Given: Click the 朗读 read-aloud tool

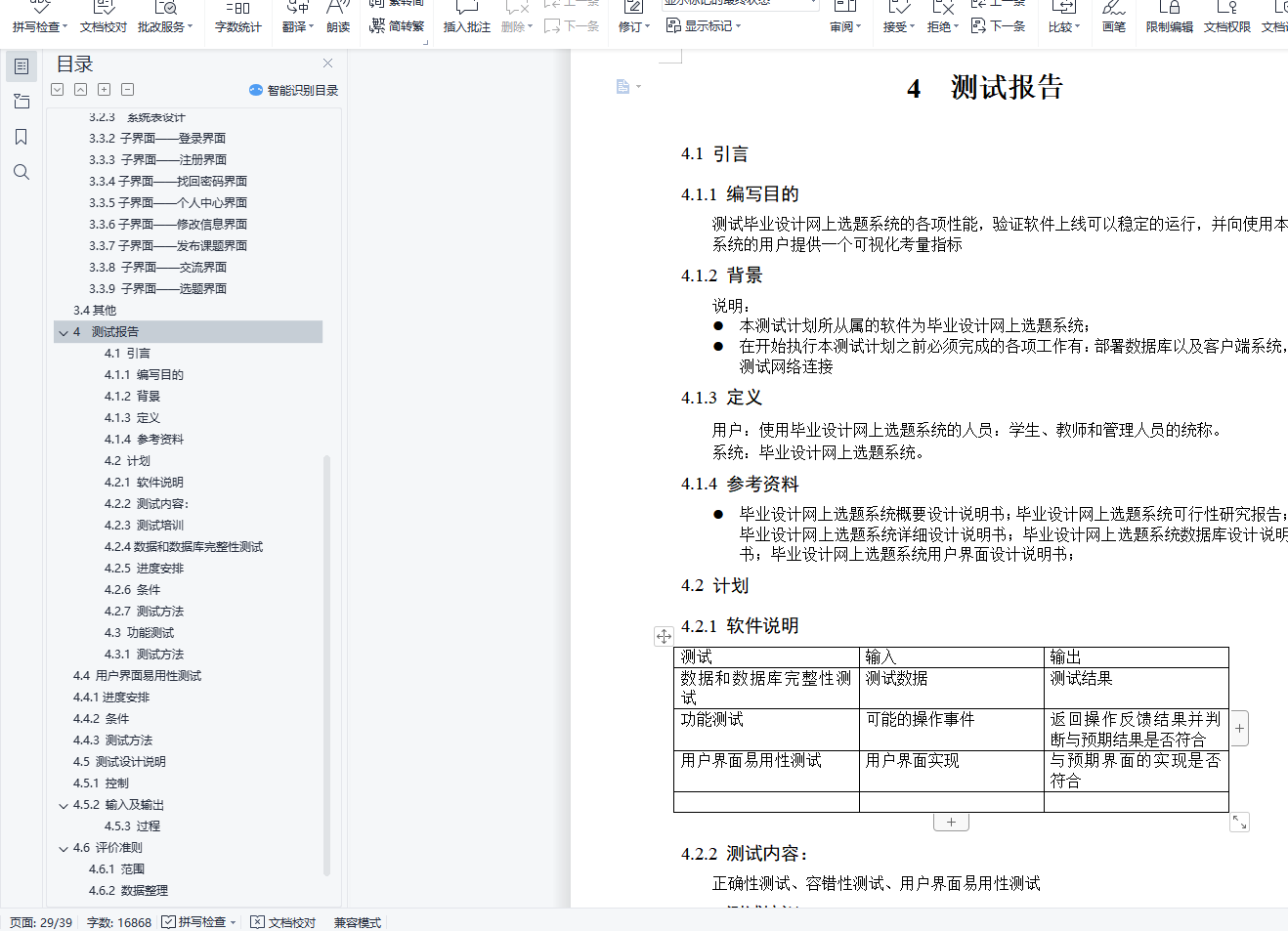Looking at the screenshot, I should 338,18.
